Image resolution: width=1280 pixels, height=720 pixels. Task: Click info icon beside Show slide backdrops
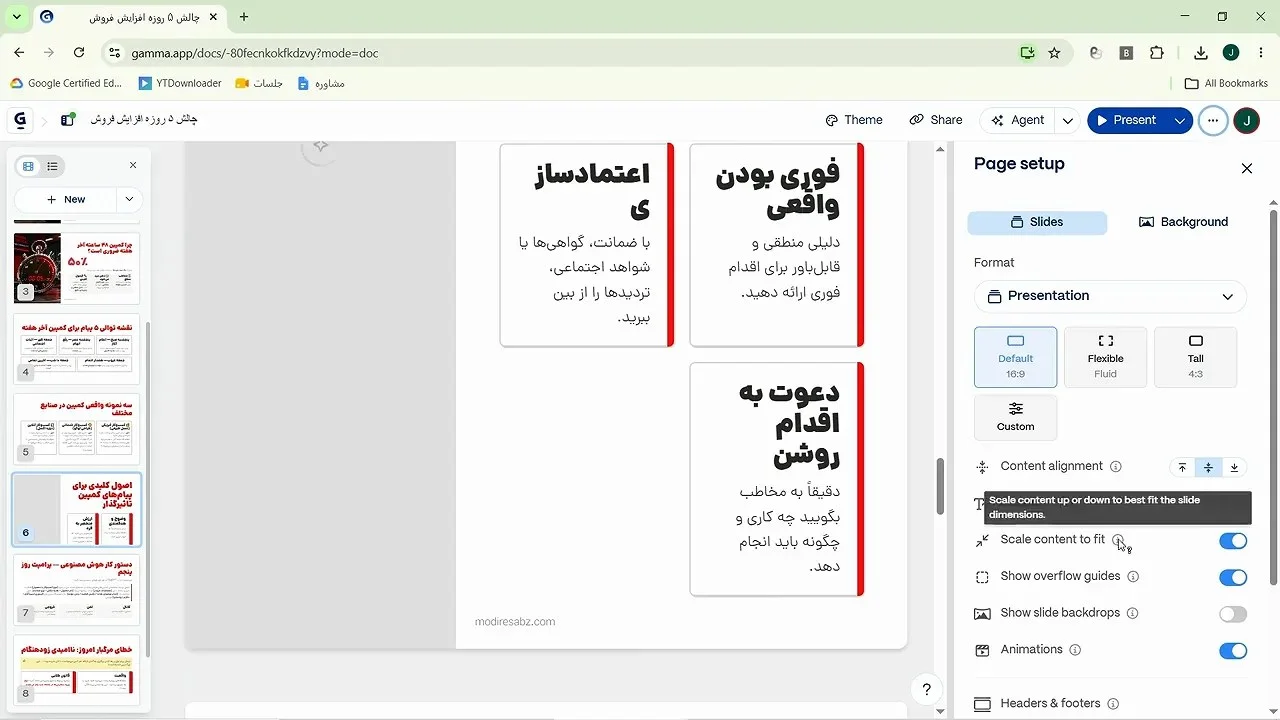click(1132, 613)
